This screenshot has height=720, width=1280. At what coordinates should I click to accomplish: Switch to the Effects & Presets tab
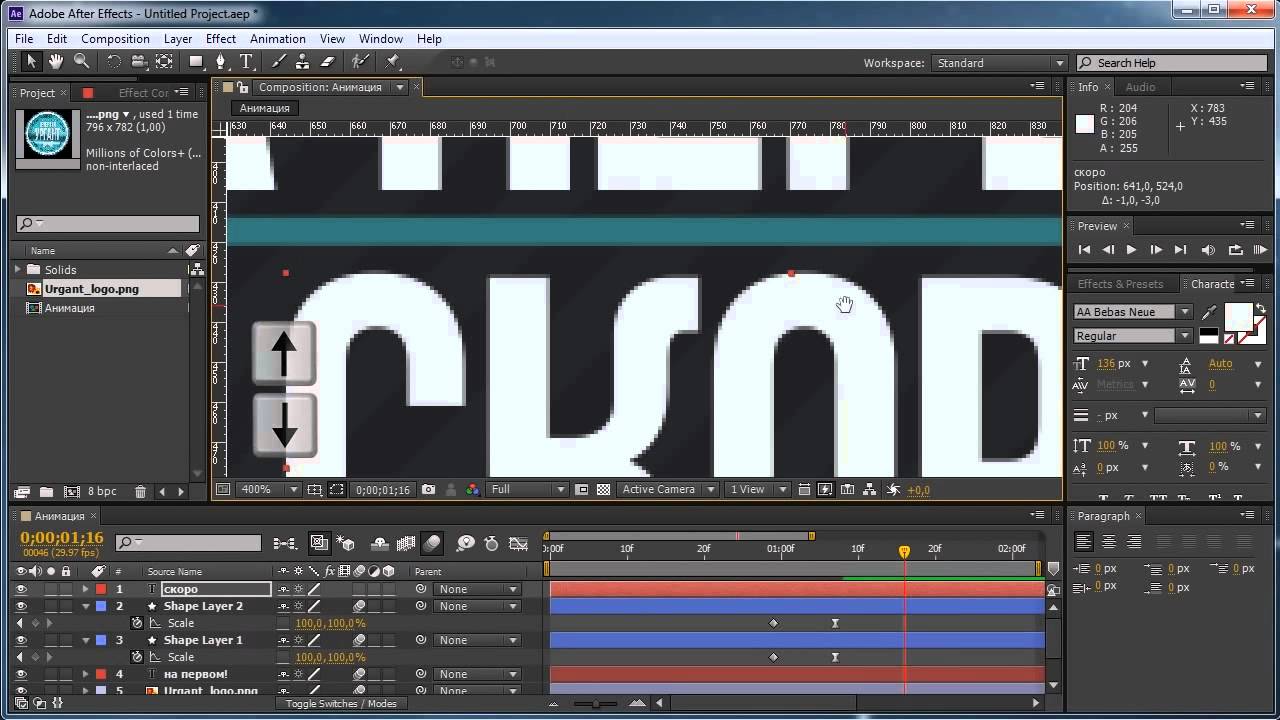point(1120,284)
